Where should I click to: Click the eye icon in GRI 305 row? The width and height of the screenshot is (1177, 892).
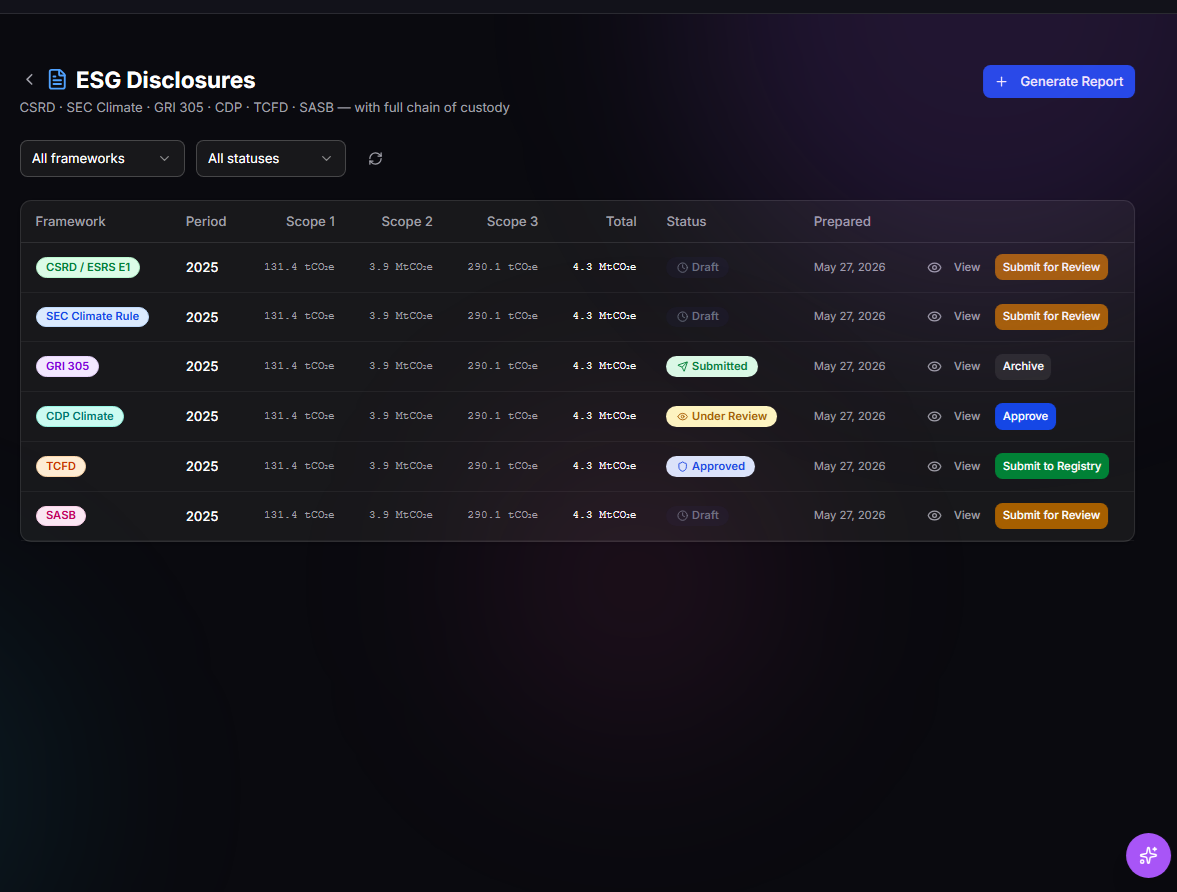coord(934,366)
